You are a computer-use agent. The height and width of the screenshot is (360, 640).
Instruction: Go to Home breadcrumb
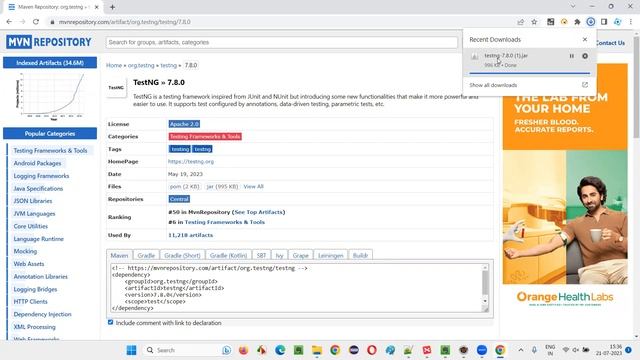click(114, 65)
